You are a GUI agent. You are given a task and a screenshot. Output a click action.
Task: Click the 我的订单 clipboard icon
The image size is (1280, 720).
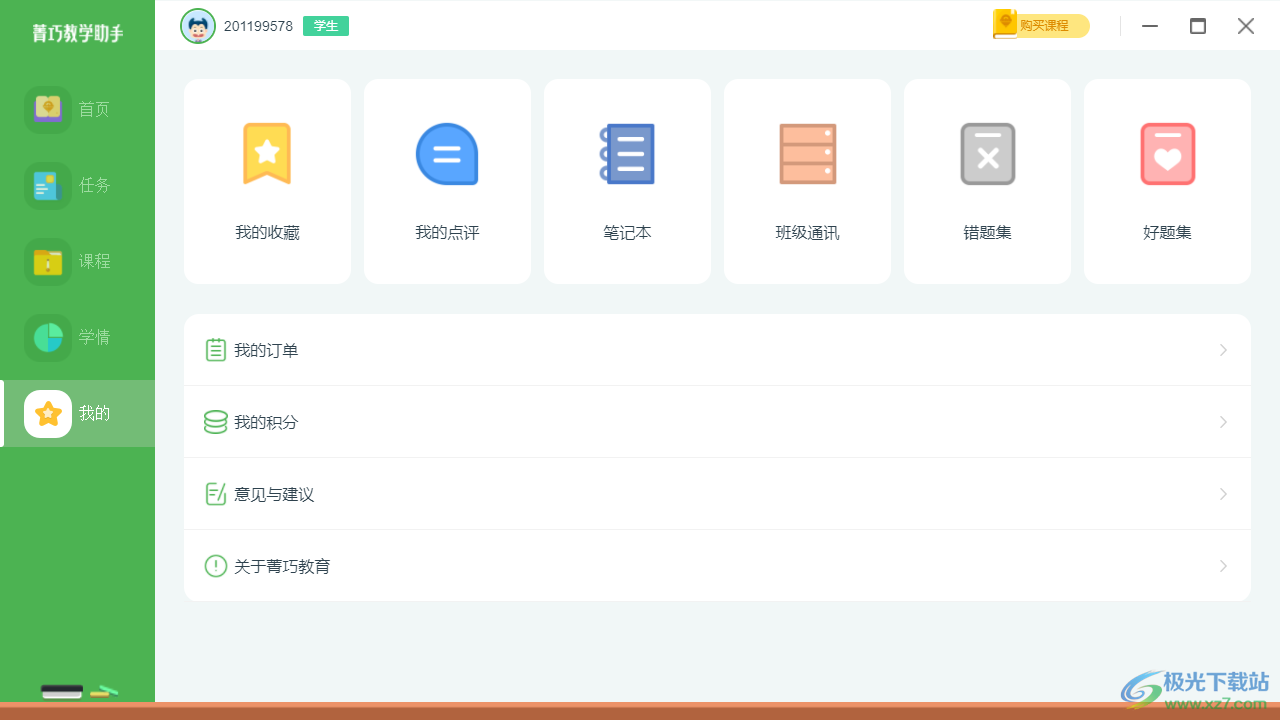coord(215,350)
